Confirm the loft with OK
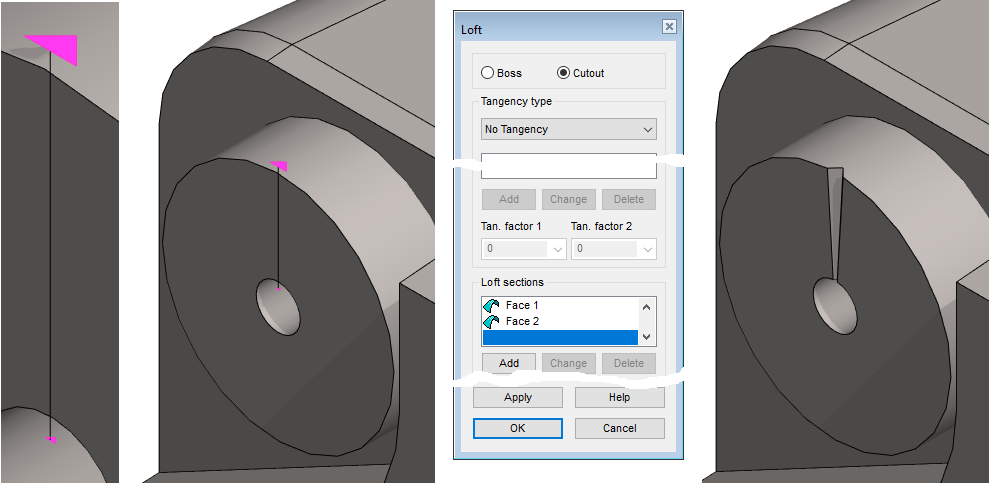The image size is (989, 483). pyautogui.click(x=517, y=428)
